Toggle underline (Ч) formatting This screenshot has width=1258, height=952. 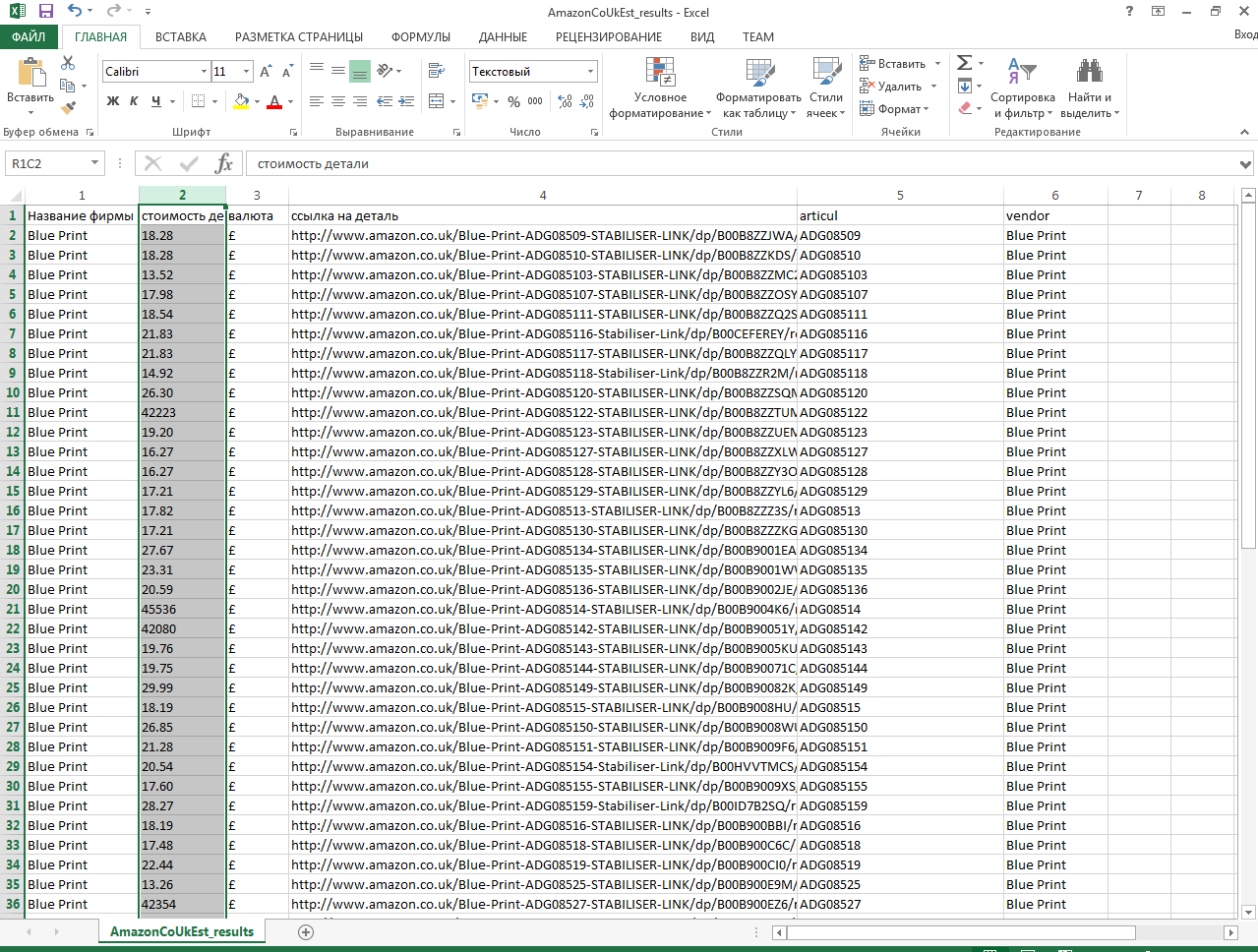tap(155, 101)
